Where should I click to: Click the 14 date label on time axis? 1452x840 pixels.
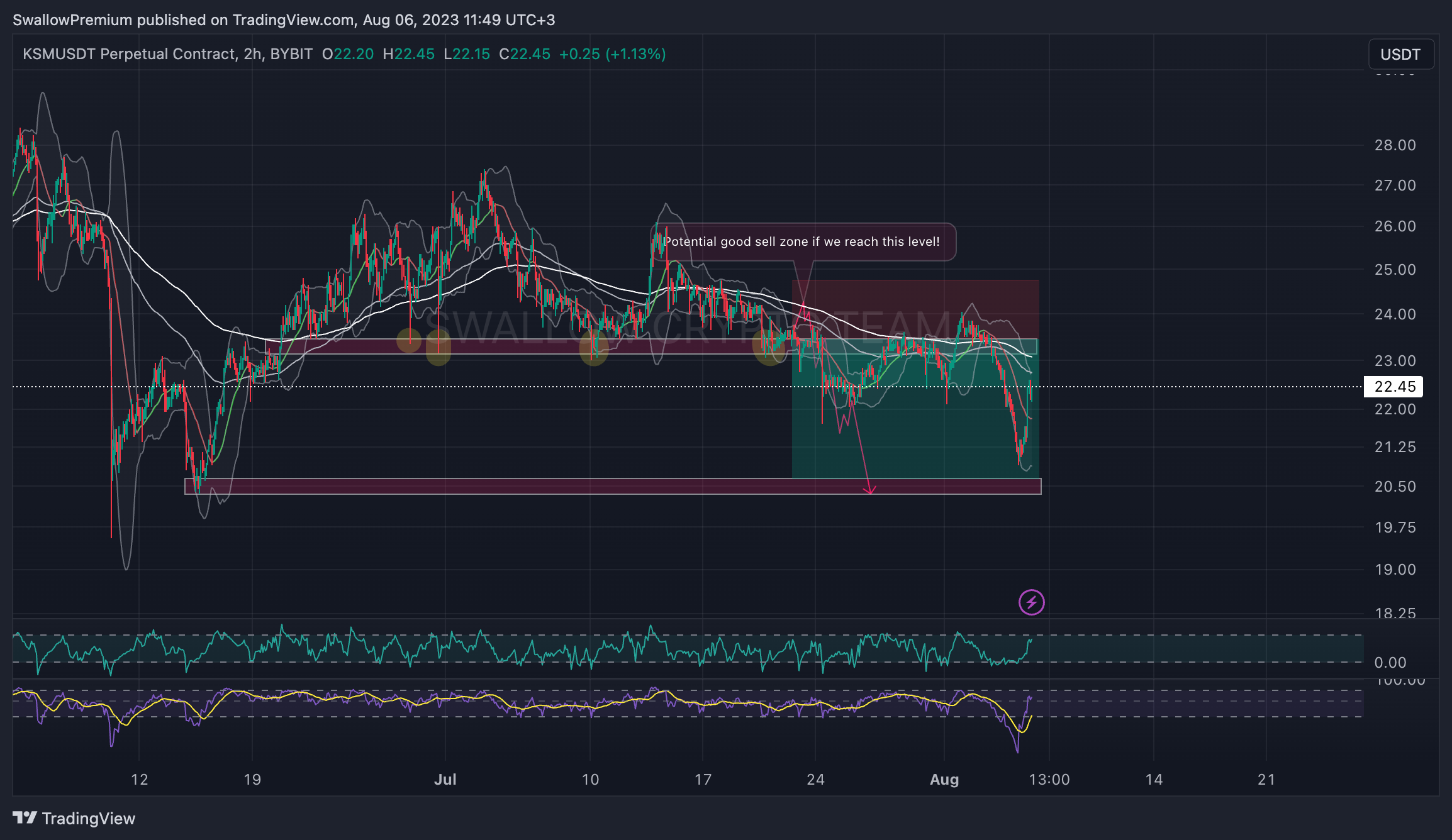tap(1154, 779)
